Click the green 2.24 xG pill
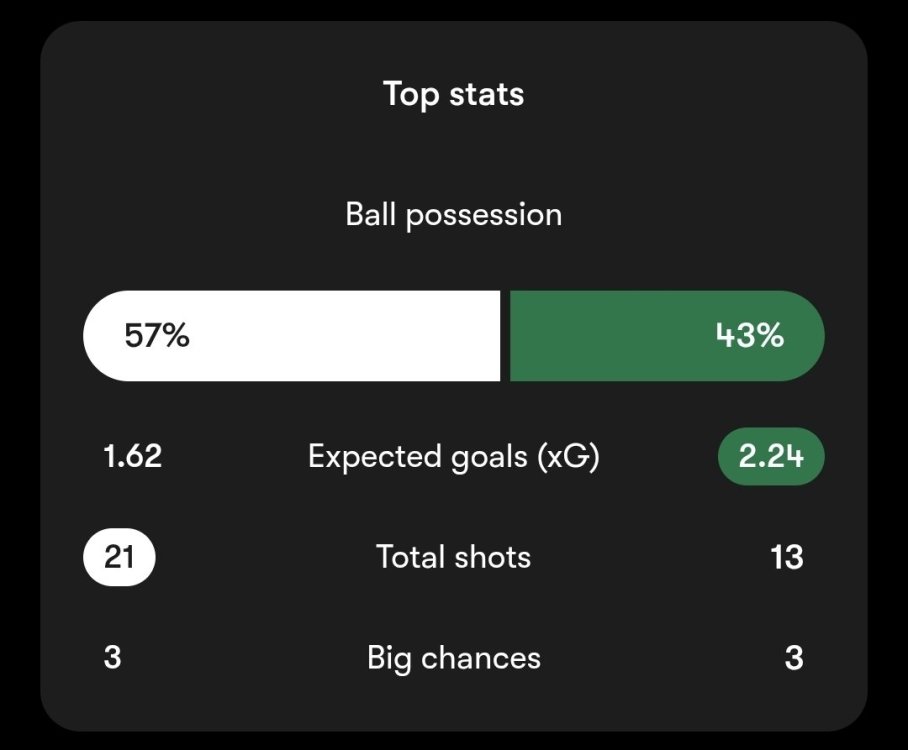908x750 pixels. tap(771, 456)
